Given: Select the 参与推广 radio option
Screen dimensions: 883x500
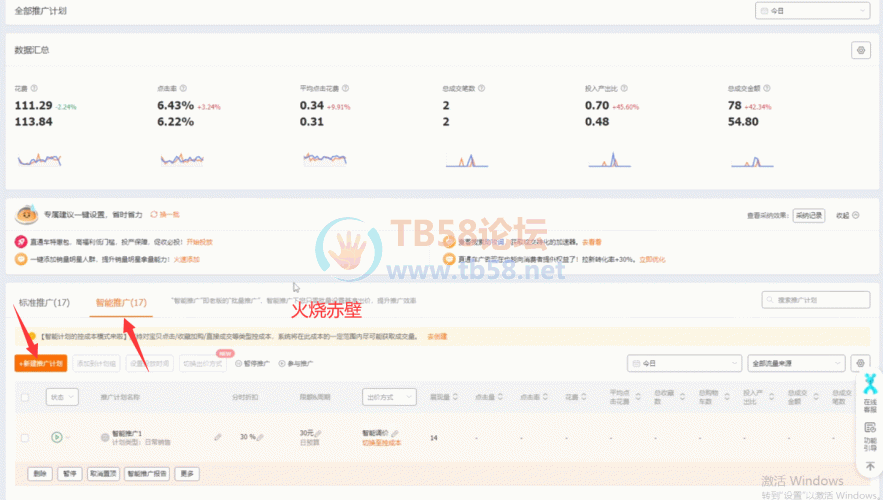Looking at the screenshot, I should tap(299, 363).
